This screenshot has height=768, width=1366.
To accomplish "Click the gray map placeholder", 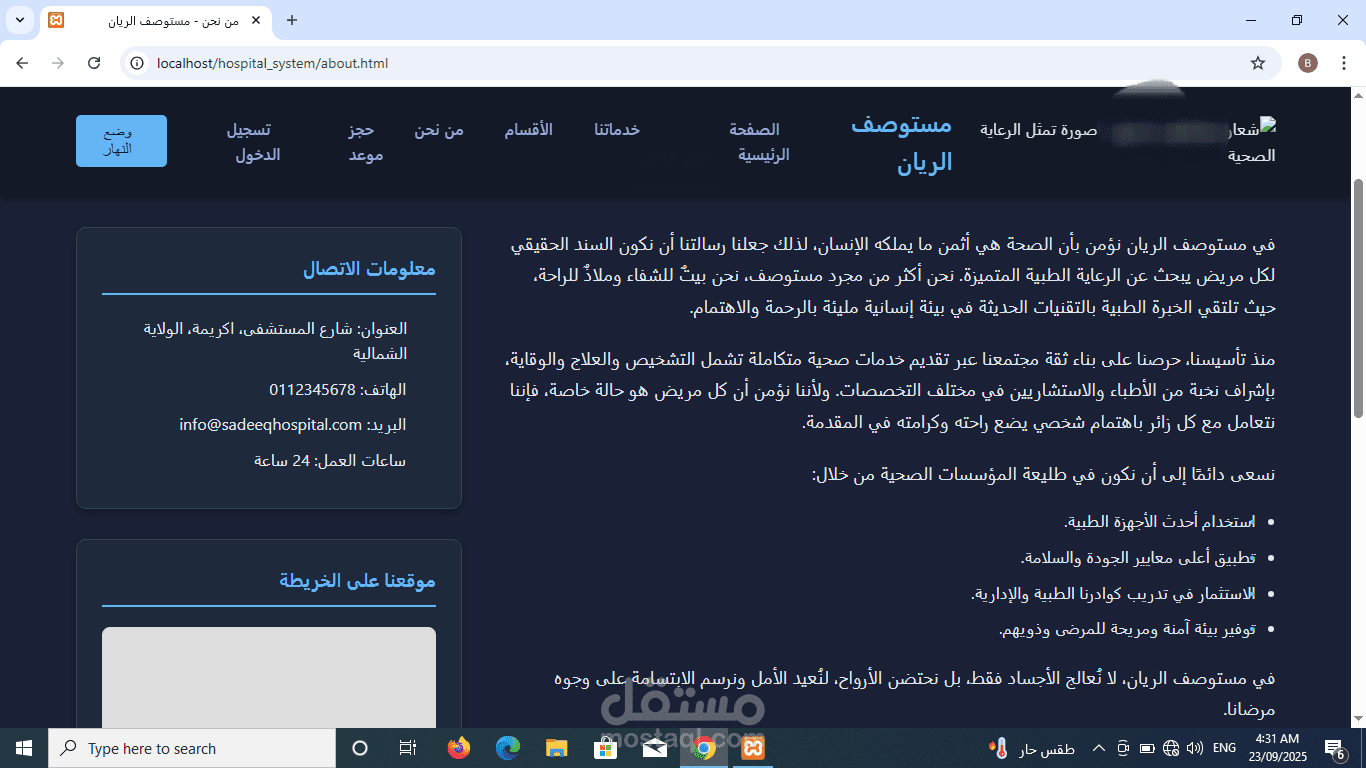I will click(269, 677).
